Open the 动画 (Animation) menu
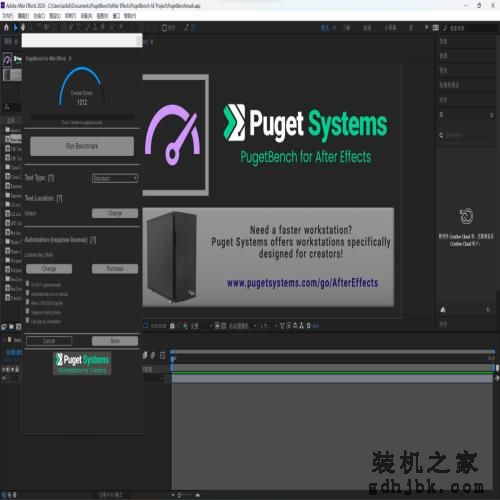 [86, 16]
